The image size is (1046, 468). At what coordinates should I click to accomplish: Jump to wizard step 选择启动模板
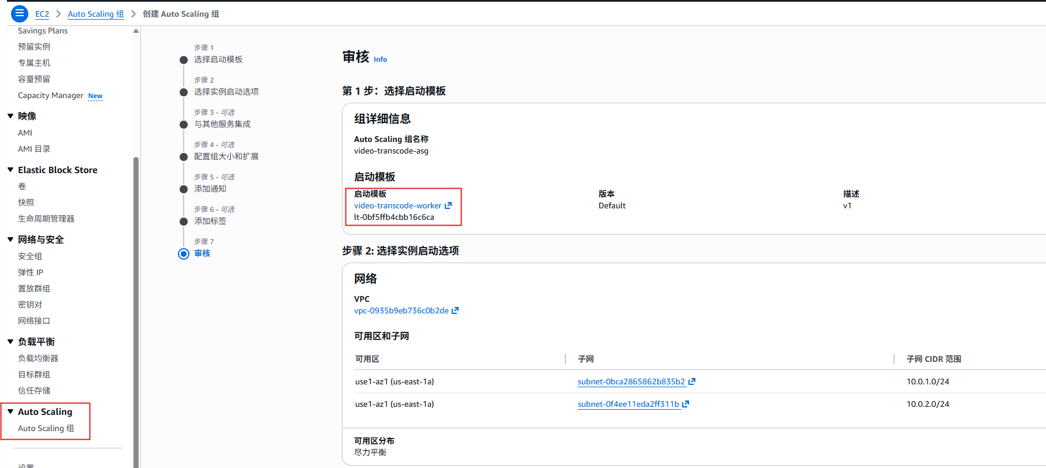pyautogui.click(x=218, y=59)
